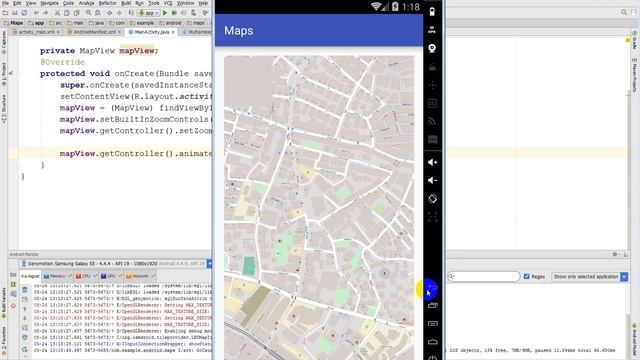Click example breadcrumb in navigation bar
The image size is (640, 360).
coord(142,23)
